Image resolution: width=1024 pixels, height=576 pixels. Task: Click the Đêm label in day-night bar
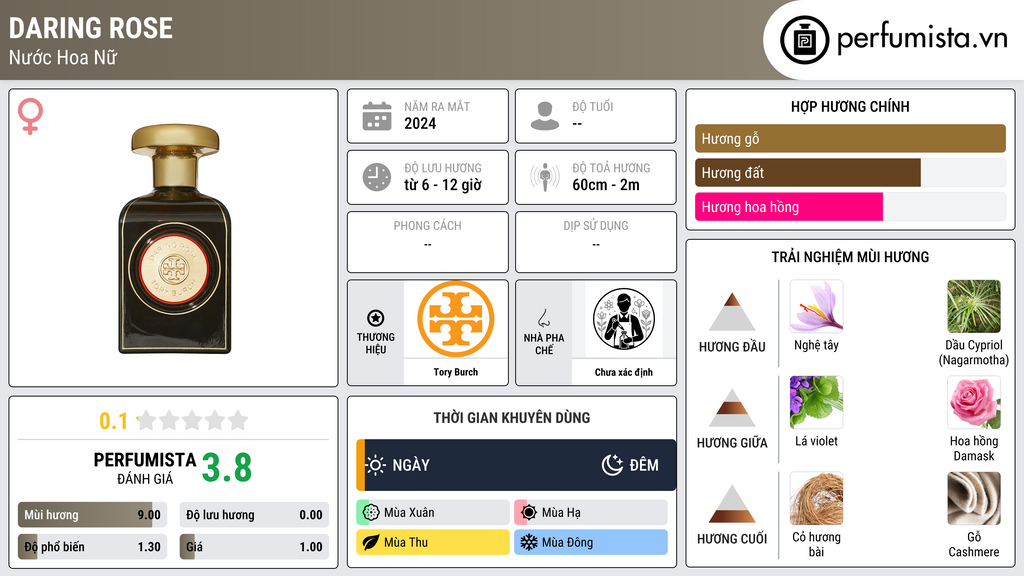(644, 465)
